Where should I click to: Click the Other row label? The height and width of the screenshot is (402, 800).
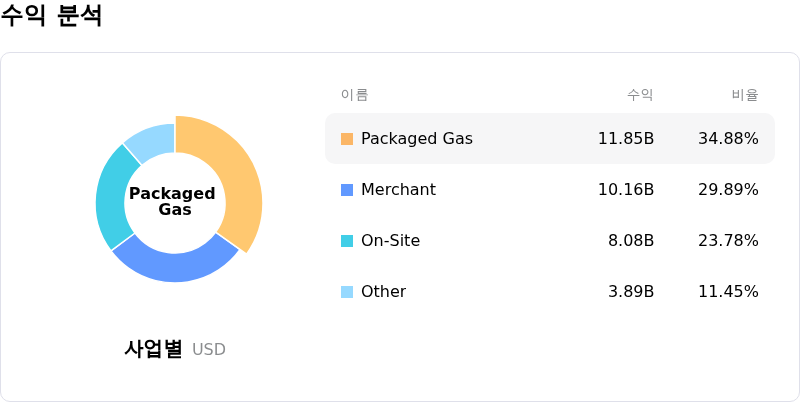384,292
